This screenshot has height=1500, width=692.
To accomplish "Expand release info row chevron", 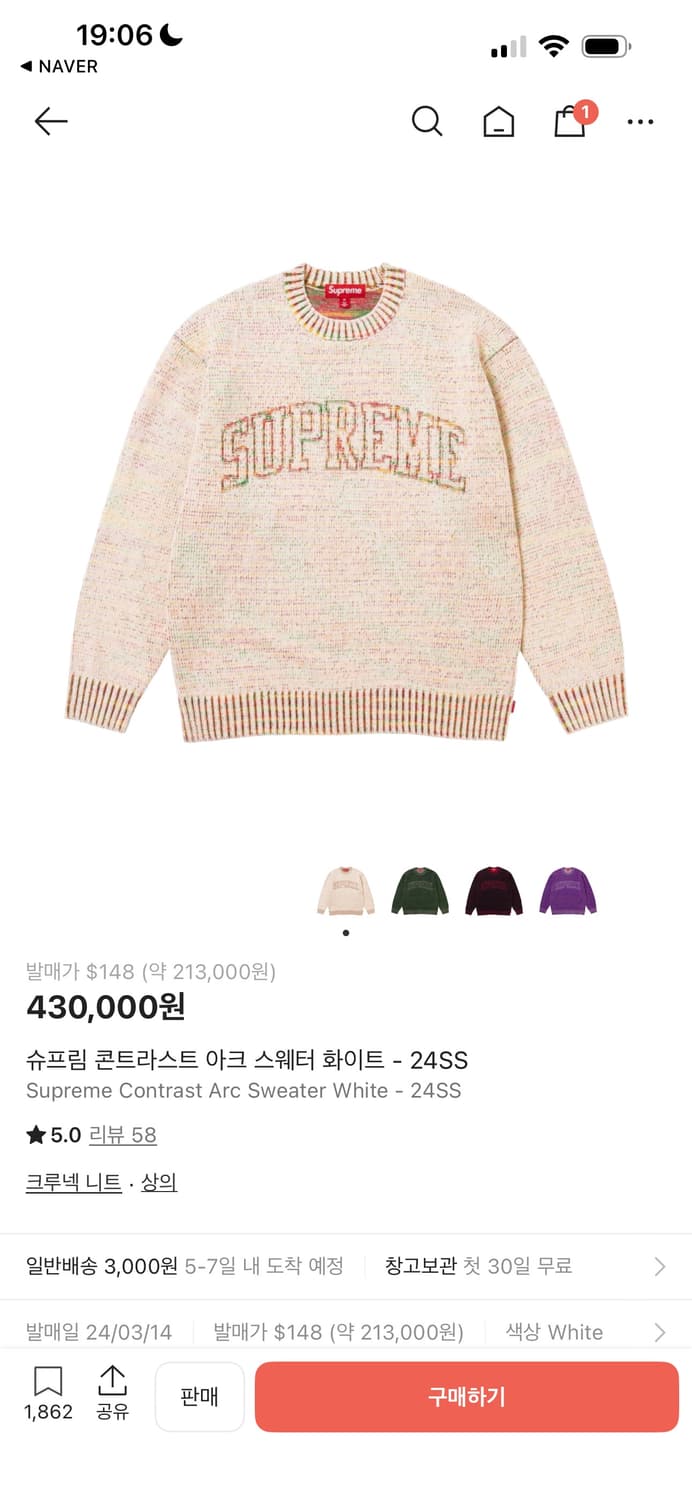I will coord(659,1332).
